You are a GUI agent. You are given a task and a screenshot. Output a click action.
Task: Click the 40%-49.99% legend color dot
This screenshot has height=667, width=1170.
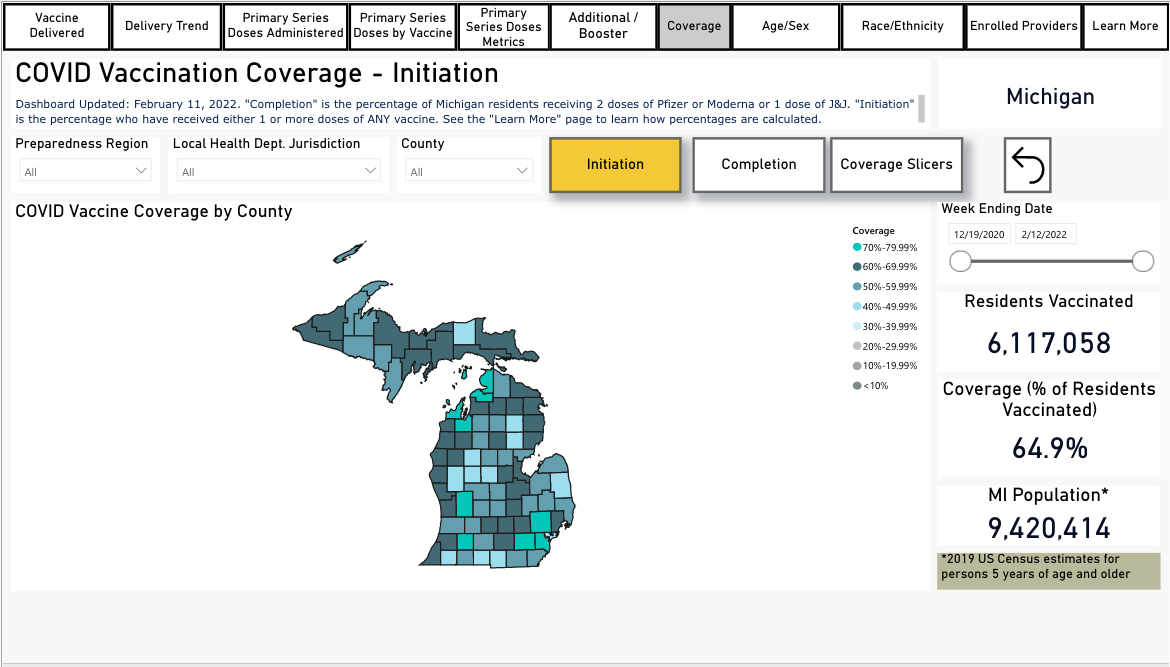[857, 307]
